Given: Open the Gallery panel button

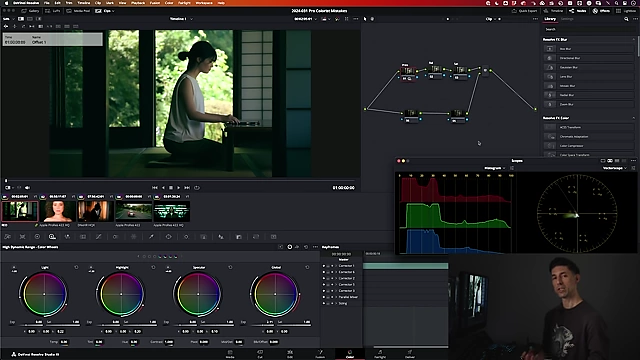Looking at the screenshot, I should pyautogui.click(x=30, y=11).
